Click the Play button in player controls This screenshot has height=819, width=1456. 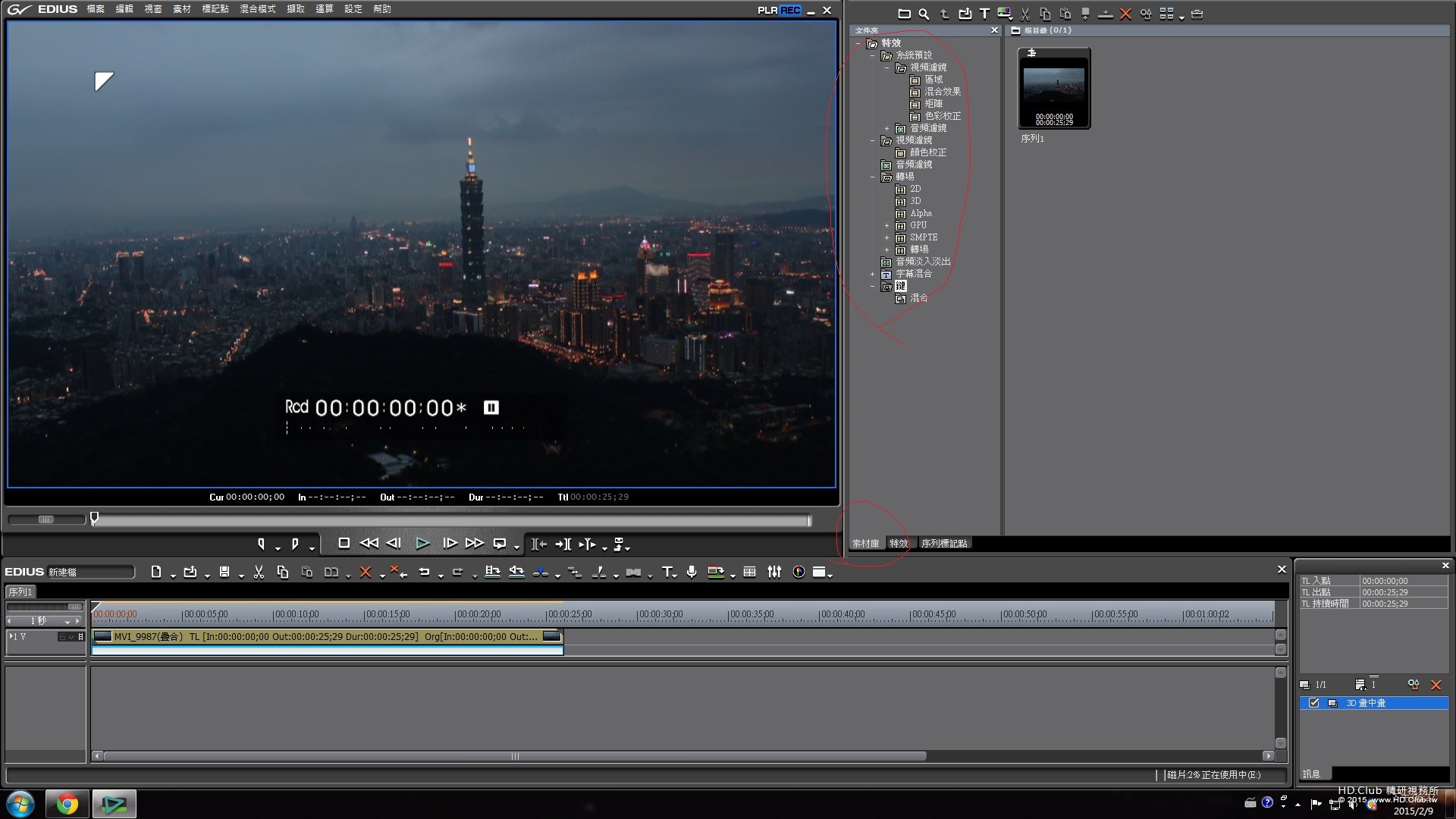coord(422,543)
